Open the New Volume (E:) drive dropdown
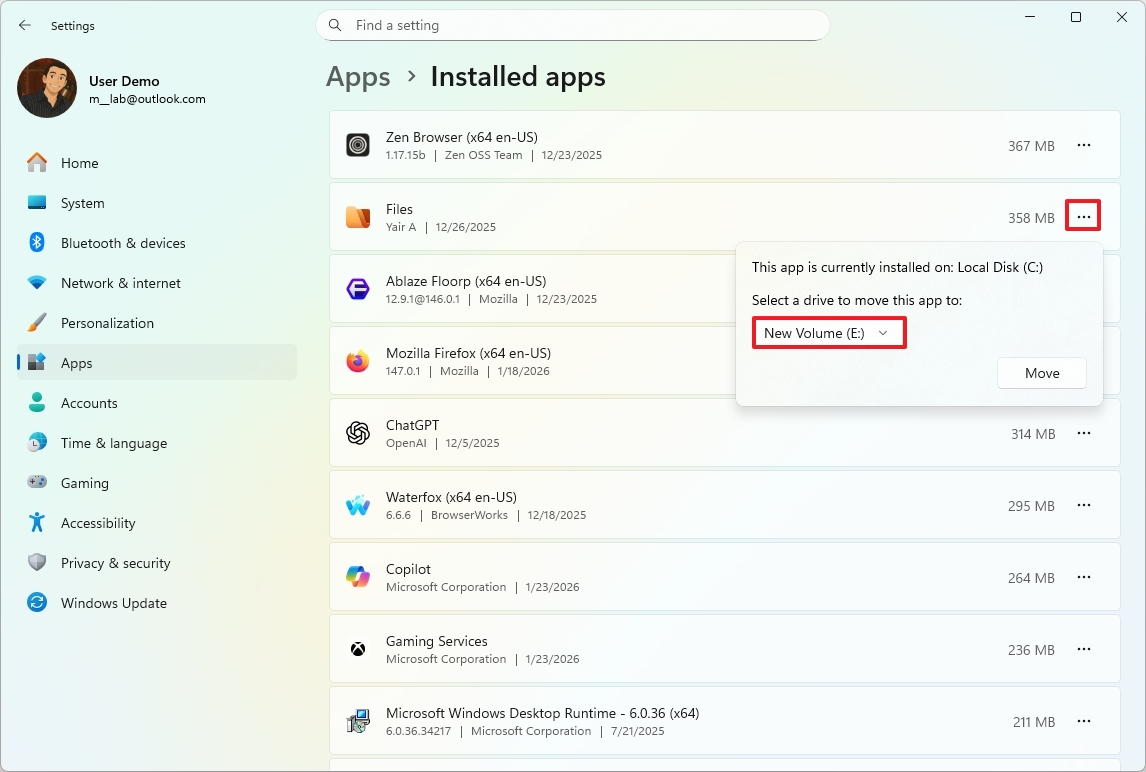1146x772 pixels. pyautogui.click(x=828, y=333)
